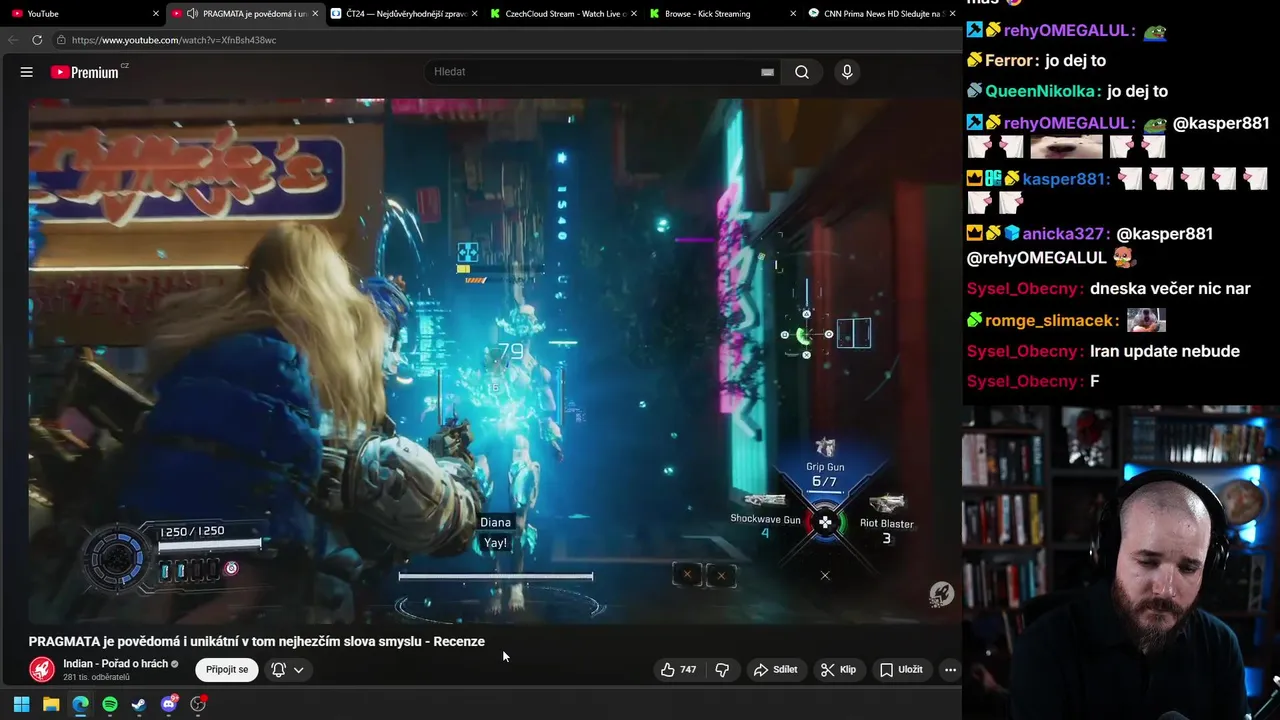Click chat username anicka327
1280x720 pixels.
click(x=1064, y=233)
